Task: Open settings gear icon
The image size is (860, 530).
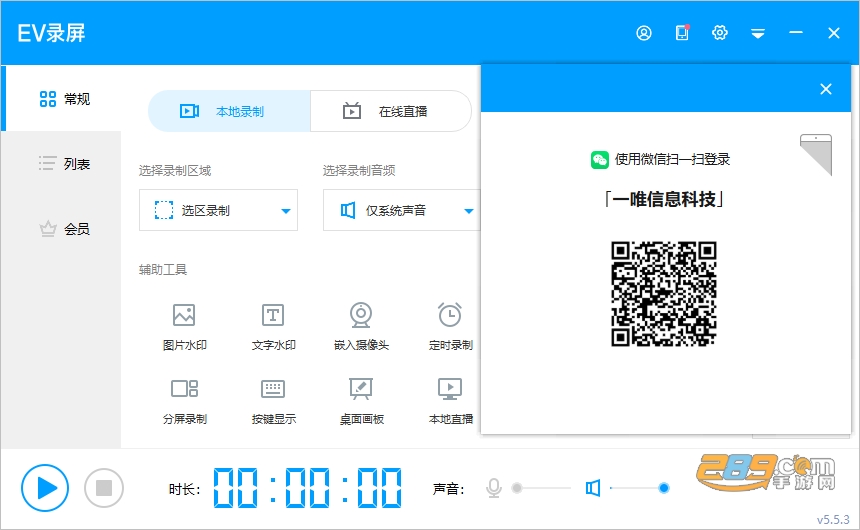Action: [x=720, y=33]
